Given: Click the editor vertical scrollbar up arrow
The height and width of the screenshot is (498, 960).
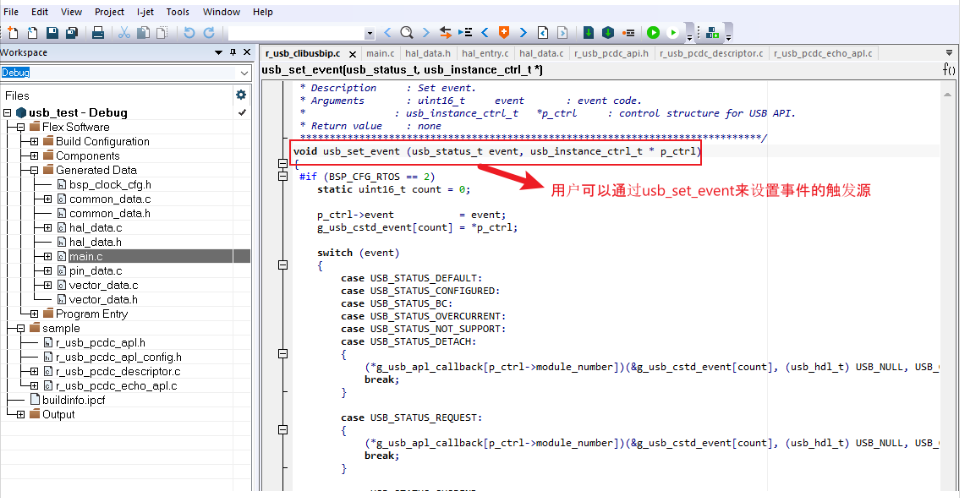Looking at the screenshot, I should (947, 94).
